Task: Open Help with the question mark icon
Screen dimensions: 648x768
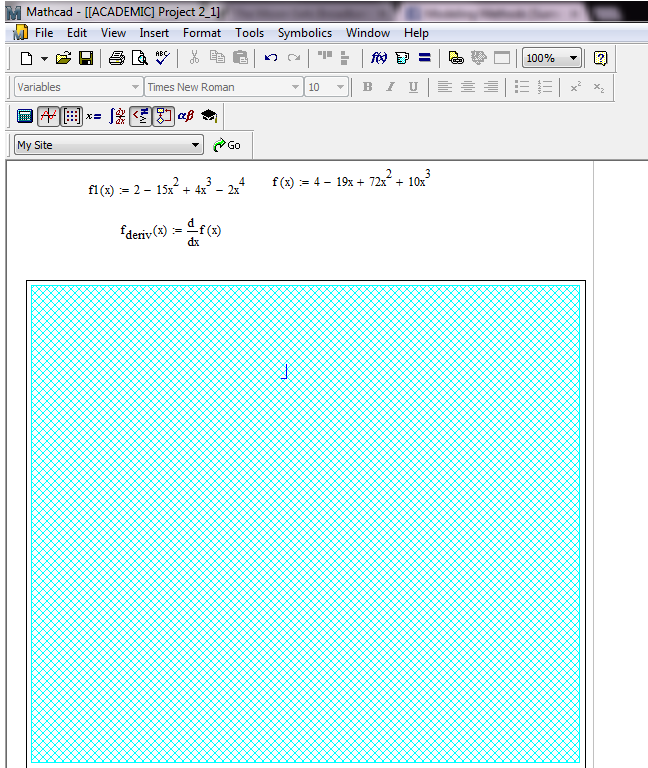Action: coord(600,58)
